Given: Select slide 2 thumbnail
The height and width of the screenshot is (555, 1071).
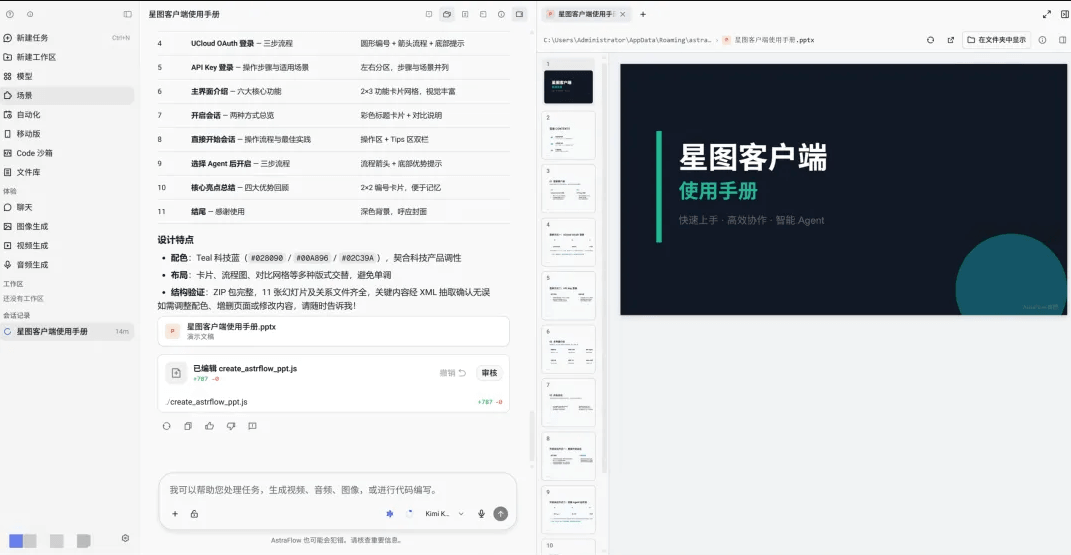Looking at the screenshot, I should (x=568, y=136).
